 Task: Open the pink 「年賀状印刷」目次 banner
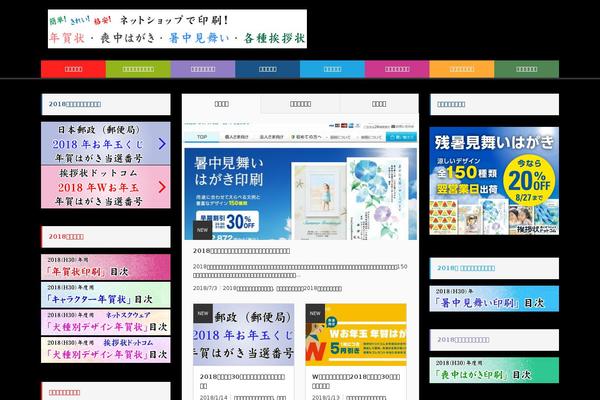click(106, 267)
